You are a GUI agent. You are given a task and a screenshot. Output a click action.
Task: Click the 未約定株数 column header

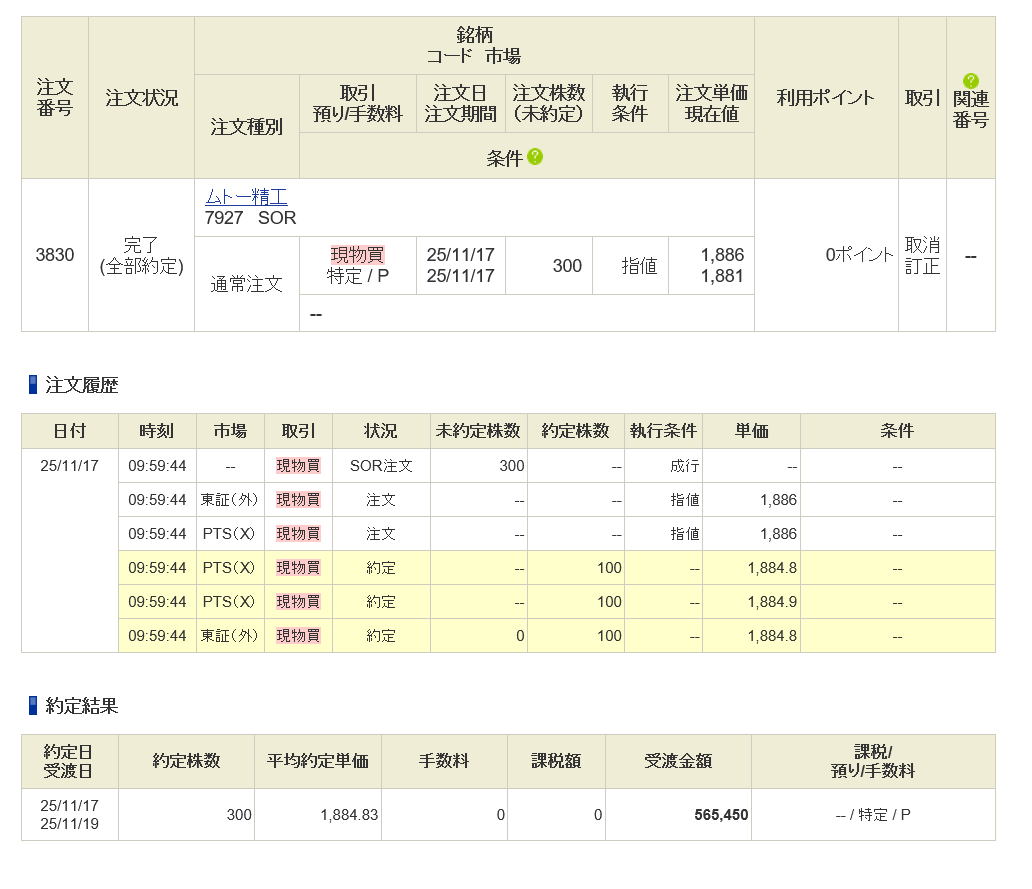coord(478,431)
